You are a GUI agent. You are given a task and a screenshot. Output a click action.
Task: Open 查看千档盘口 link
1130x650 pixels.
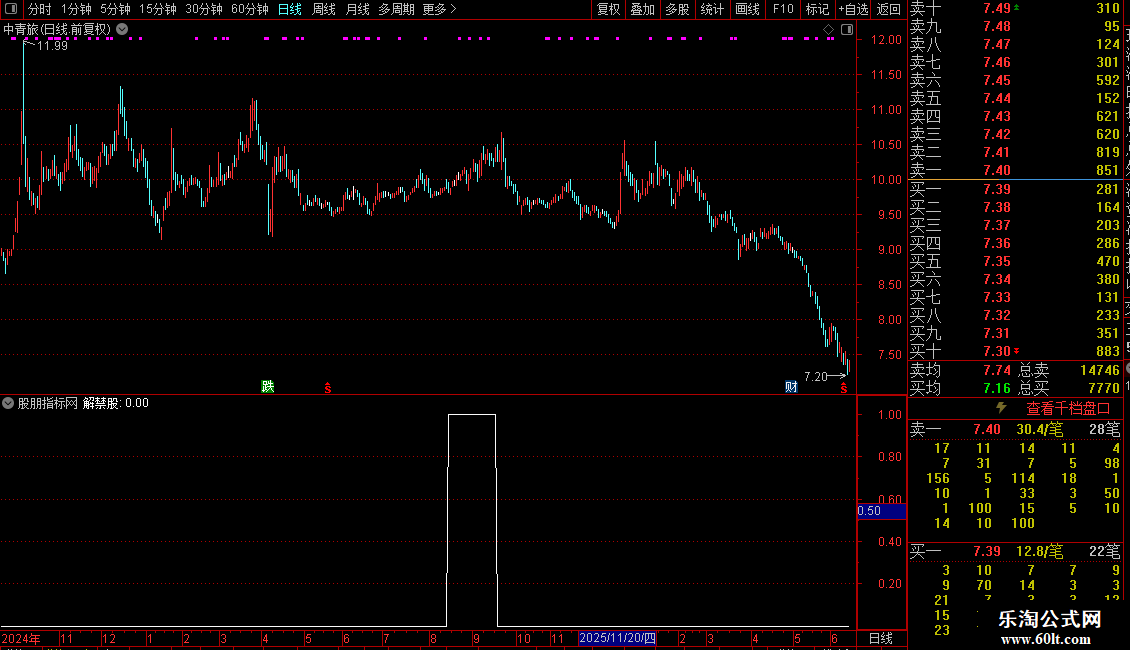click(1068, 409)
